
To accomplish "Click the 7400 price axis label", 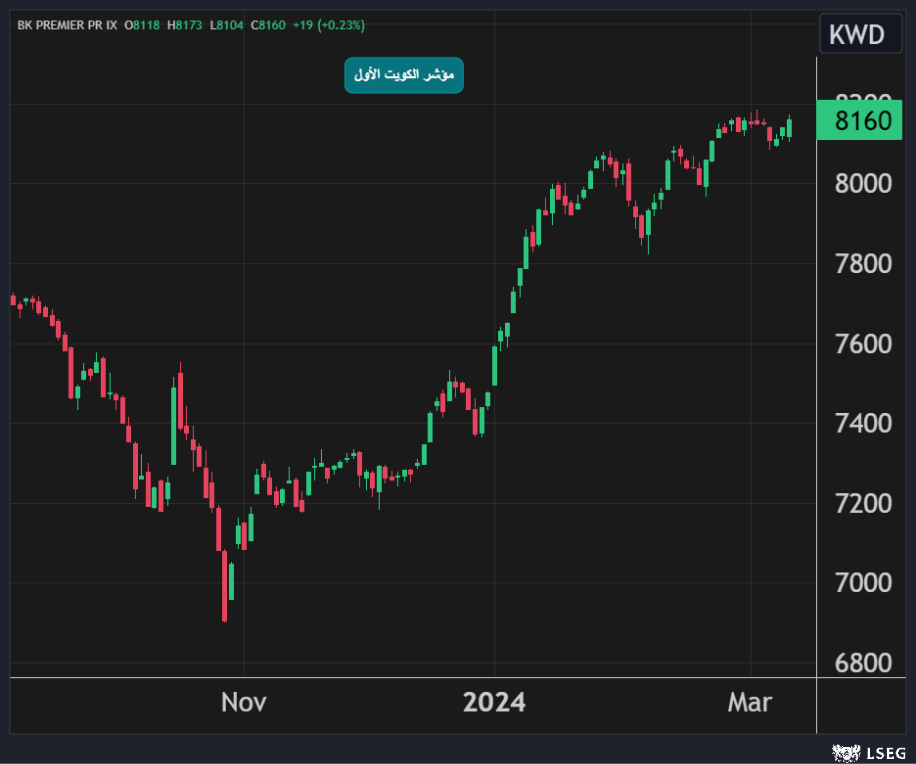I will (x=862, y=423).
